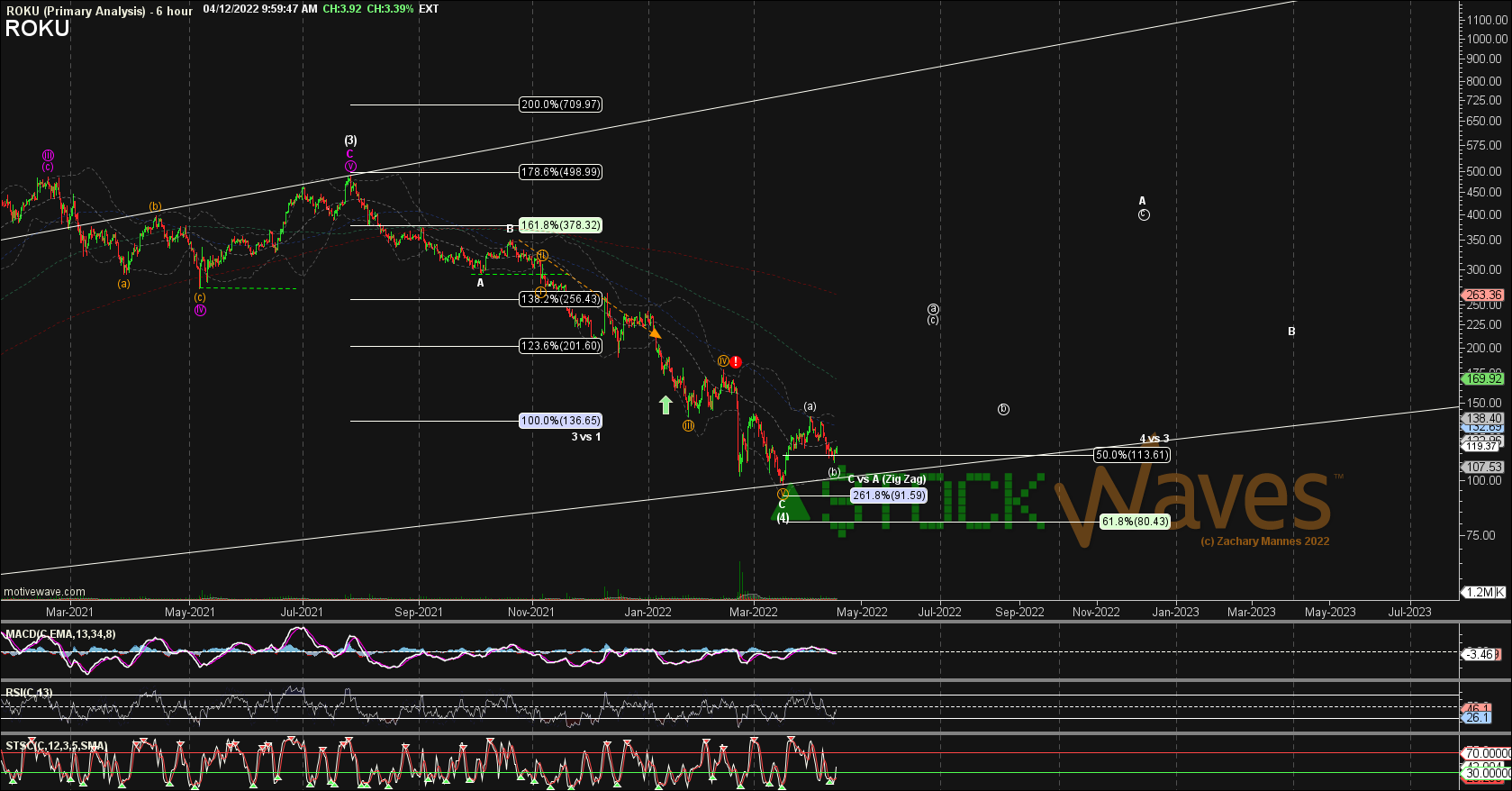Click the 500.00 price axis label
The height and width of the screenshot is (791, 1512).
click(1484, 171)
